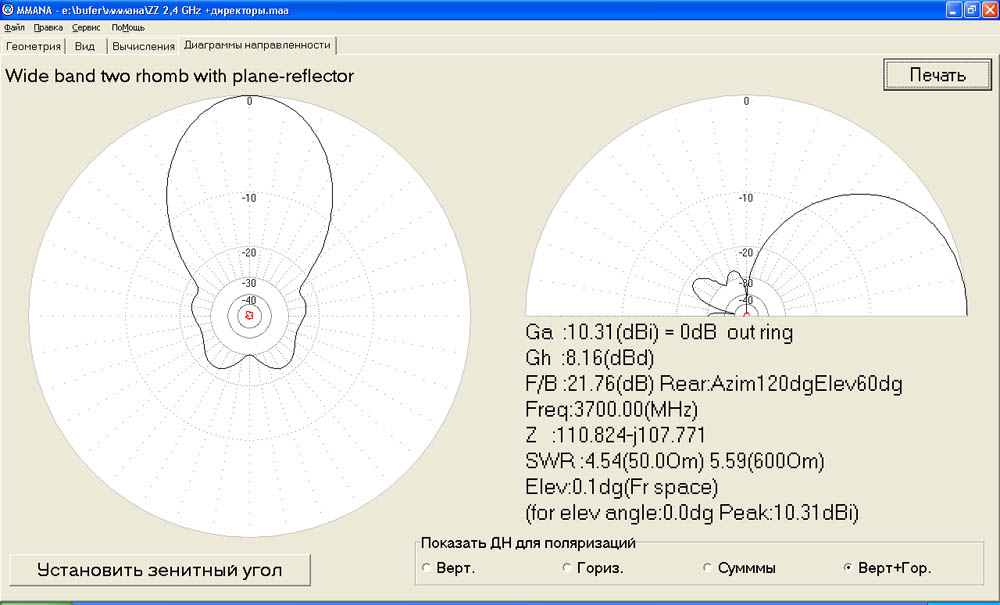
Task: Switch to the Геометрия tab
Action: [x=33, y=46]
